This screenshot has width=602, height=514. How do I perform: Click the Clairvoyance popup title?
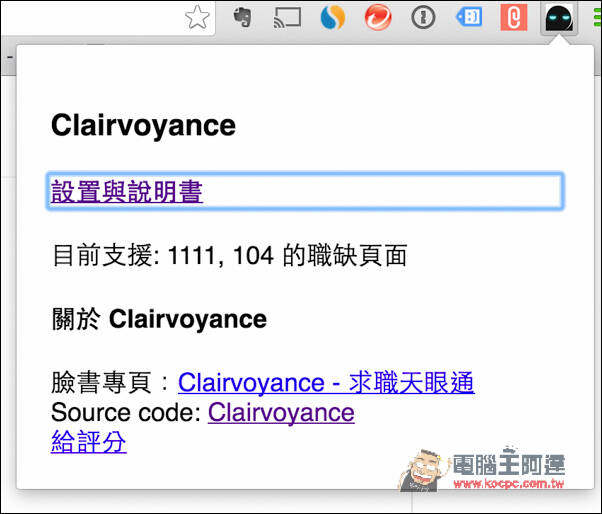pyautogui.click(x=143, y=126)
